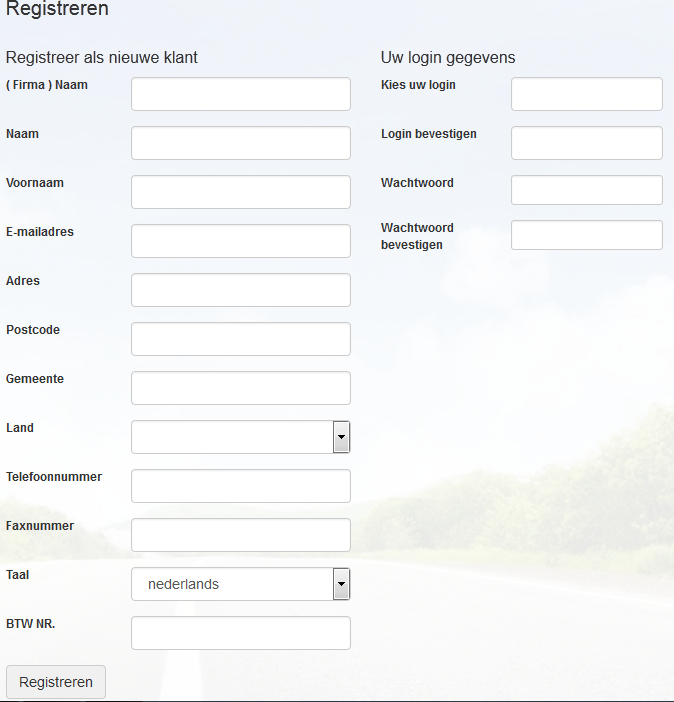Select the Wachtwoord password field
This screenshot has height=702, width=674.
click(x=587, y=190)
